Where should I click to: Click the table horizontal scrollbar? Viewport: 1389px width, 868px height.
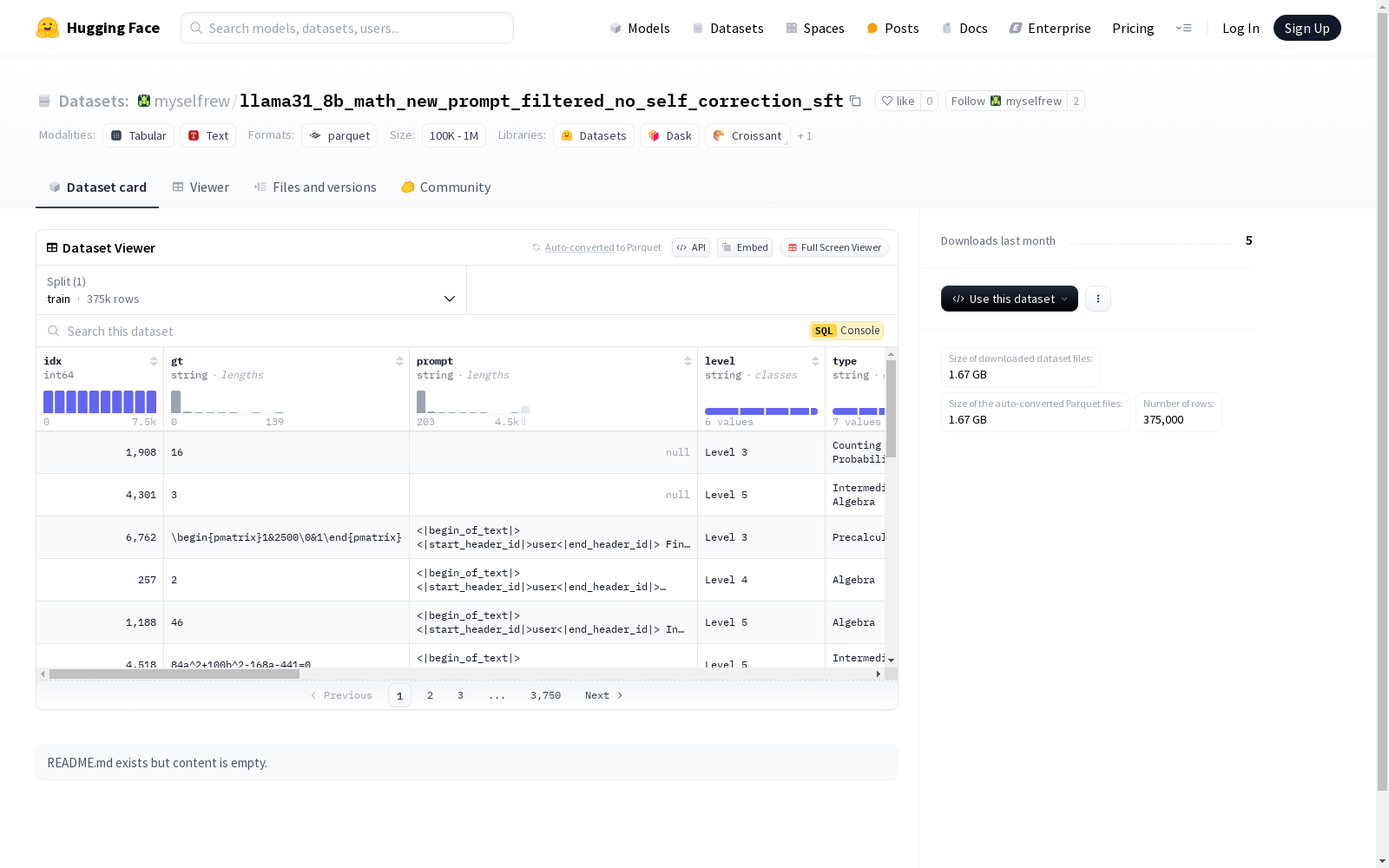pos(174,674)
